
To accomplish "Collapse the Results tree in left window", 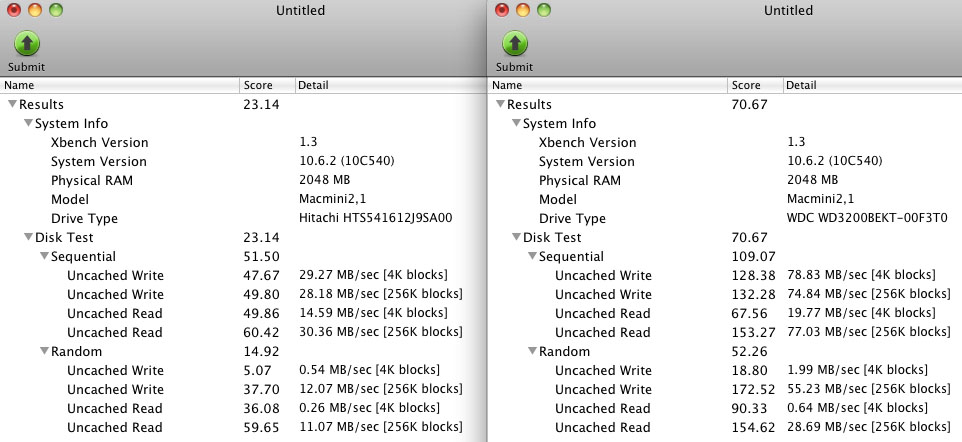I will [x=12, y=104].
